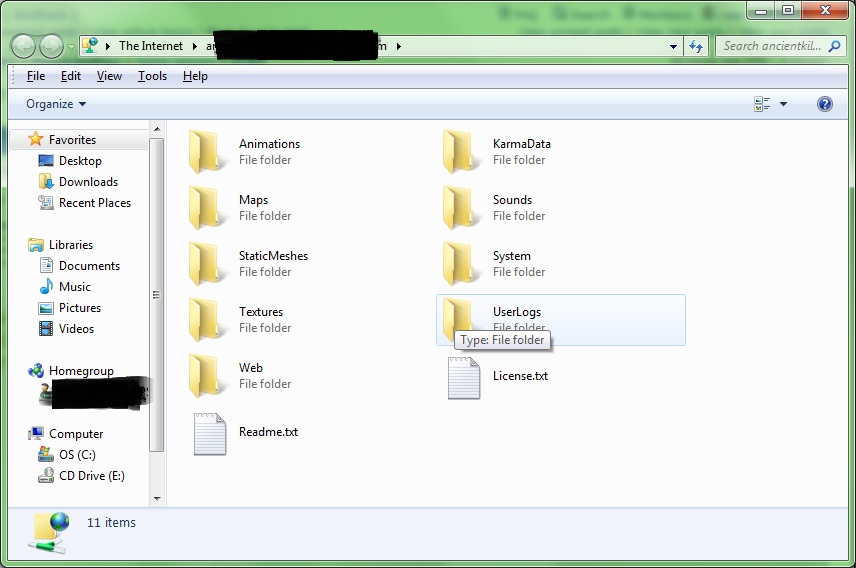Click the navigation pane scroll down arrow
Viewport: 856px width, 568px height.
pos(157,497)
